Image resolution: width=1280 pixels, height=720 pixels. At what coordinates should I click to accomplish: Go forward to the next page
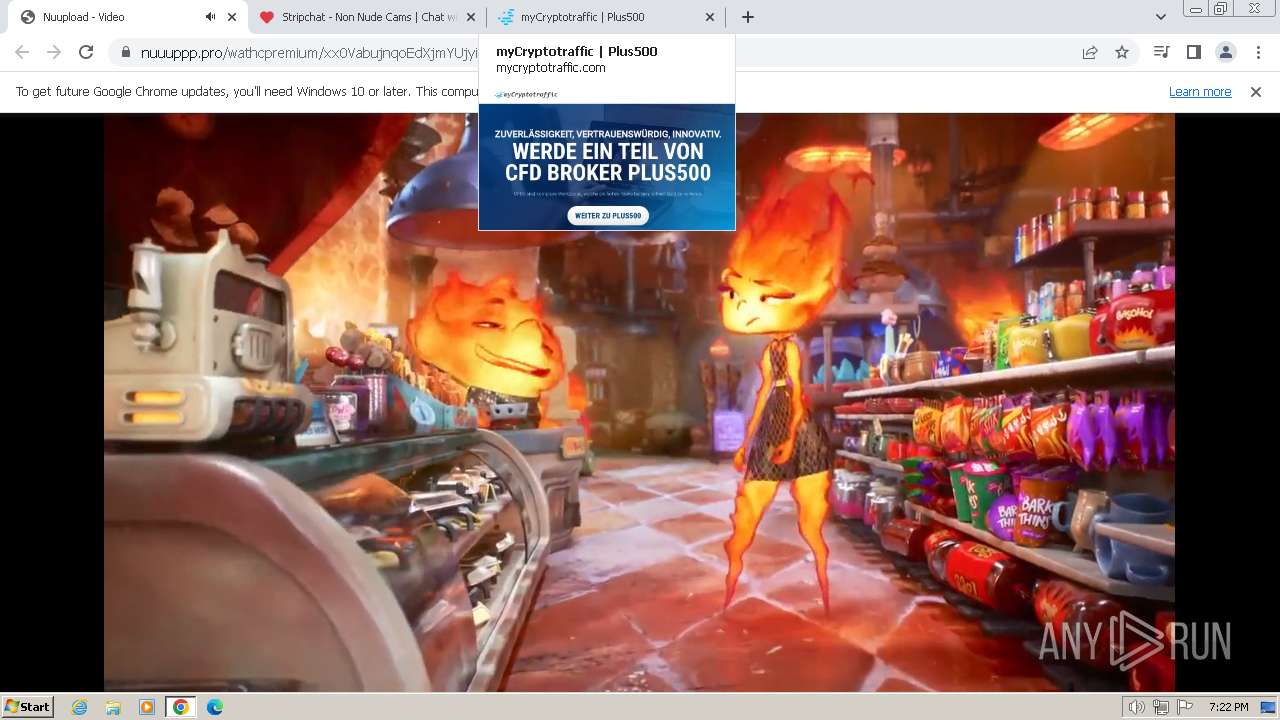[x=54, y=52]
